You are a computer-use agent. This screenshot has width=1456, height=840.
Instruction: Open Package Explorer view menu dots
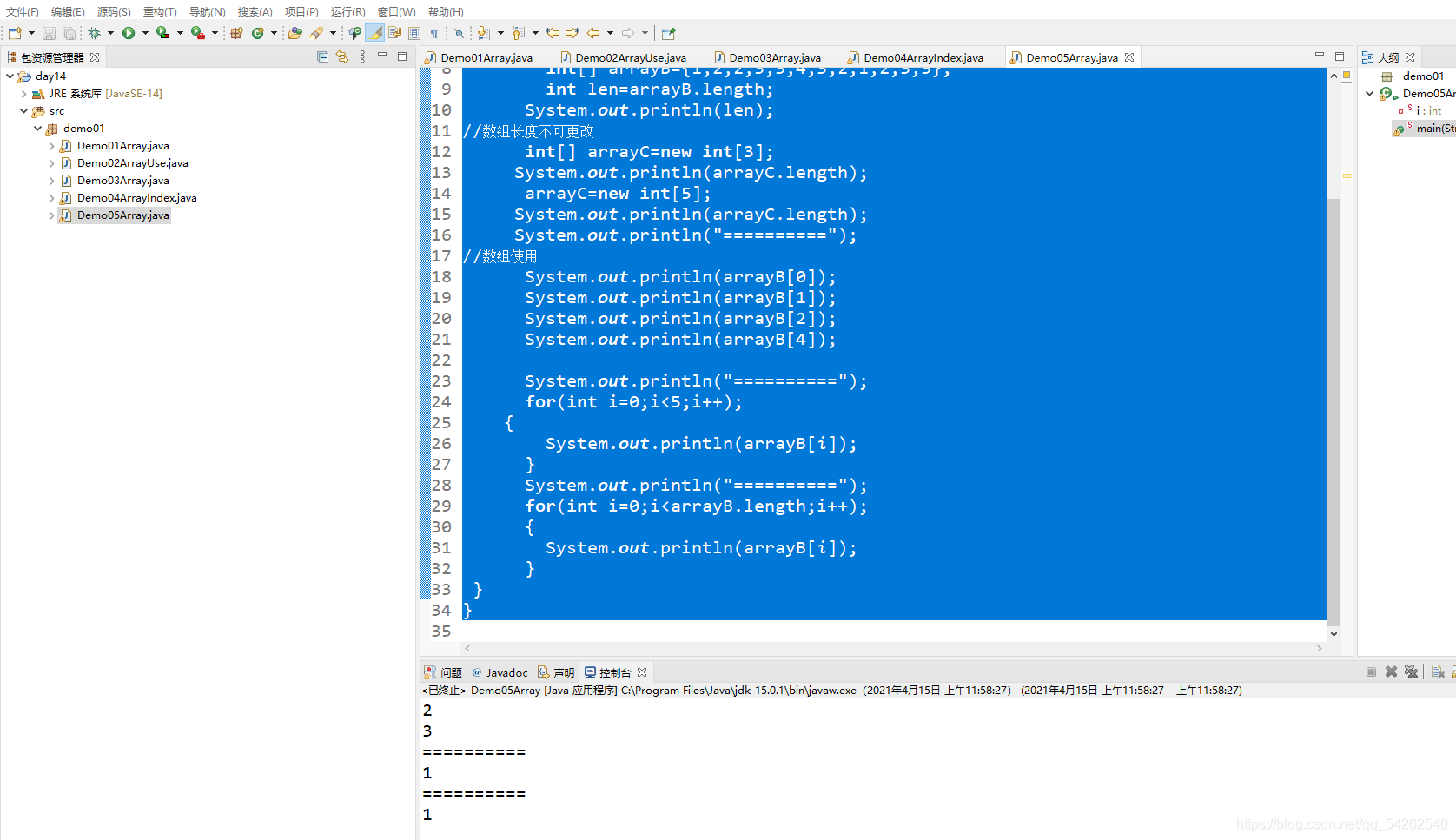(362, 57)
